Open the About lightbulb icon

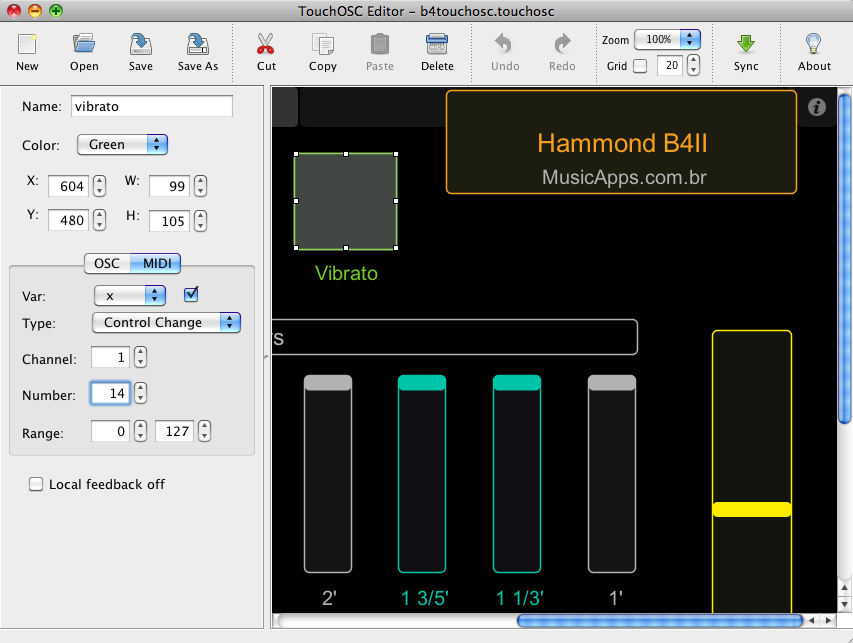[814, 44]
